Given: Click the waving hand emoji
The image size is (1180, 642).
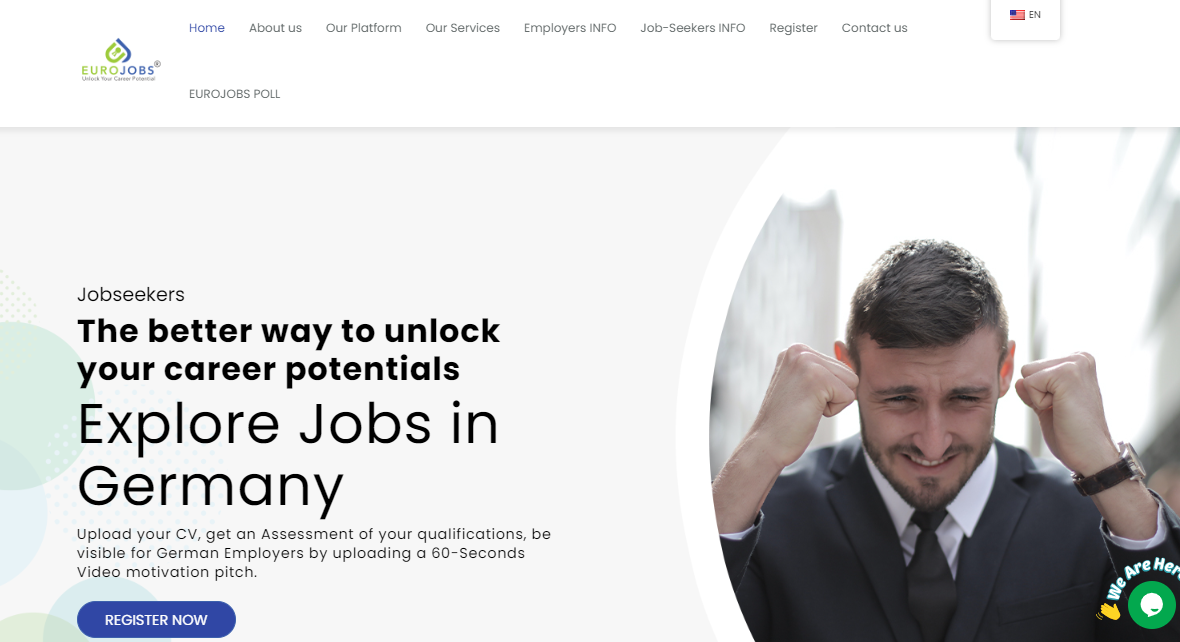Looking at the screenshot, I should pos(1109,610).
